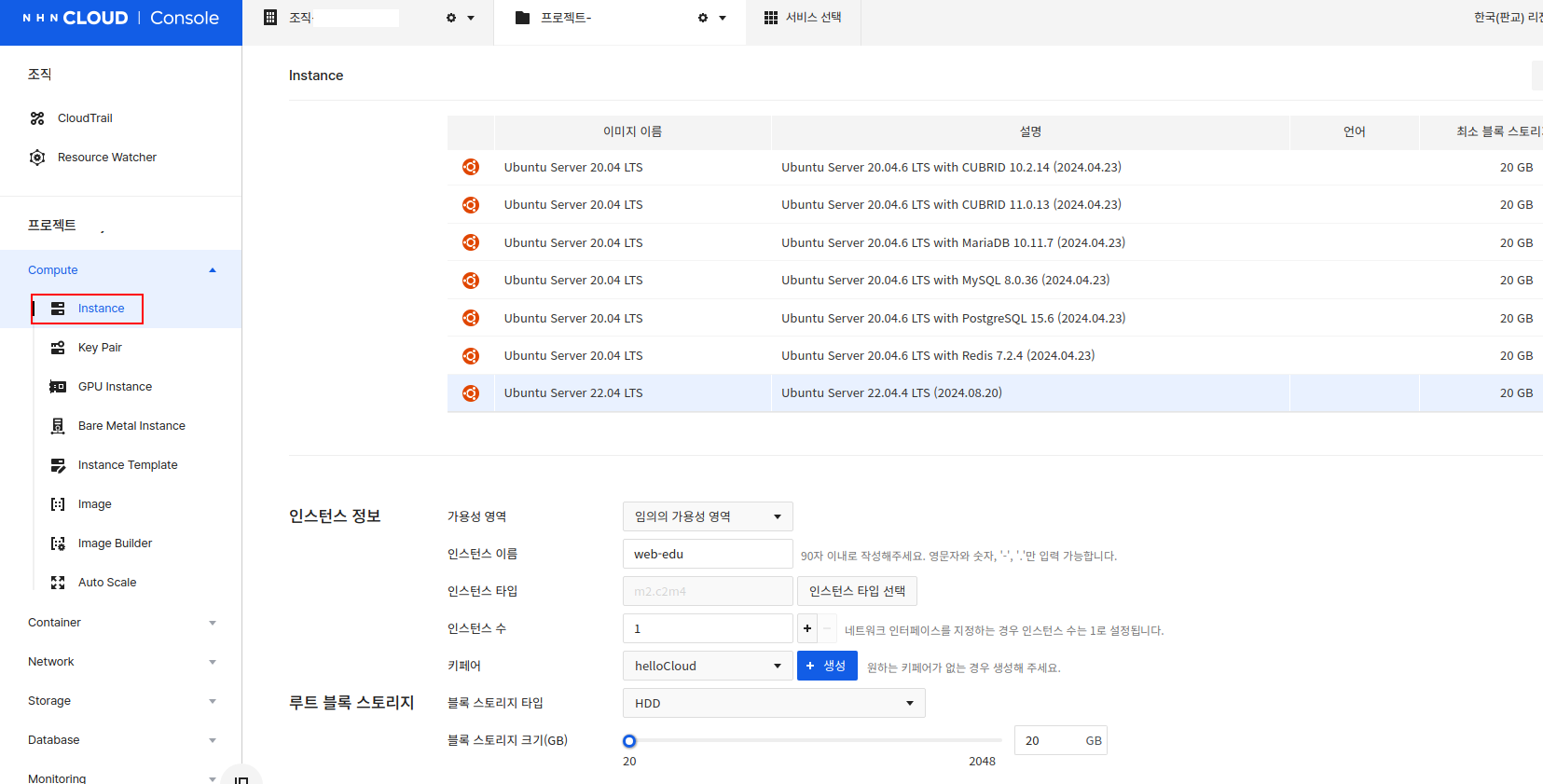Viewport: 1543px width, 784px height.
Task: Open the Bare Metal Instance menu item
Action: click(131, 426)
